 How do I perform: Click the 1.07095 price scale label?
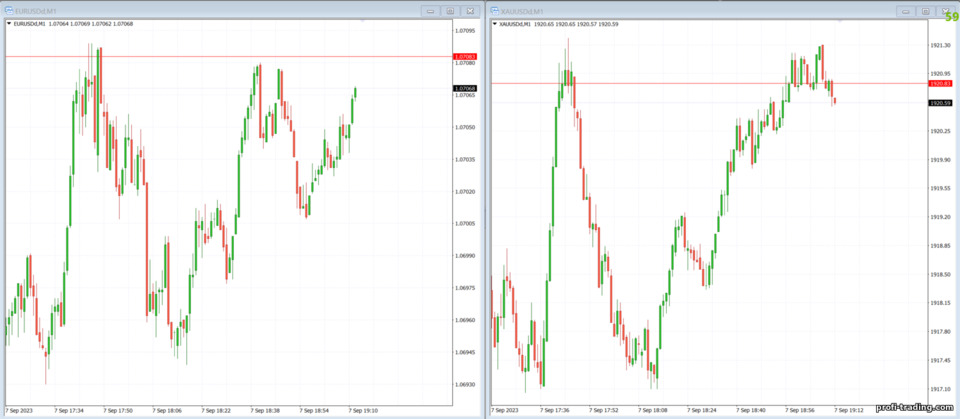click(466, 30)
